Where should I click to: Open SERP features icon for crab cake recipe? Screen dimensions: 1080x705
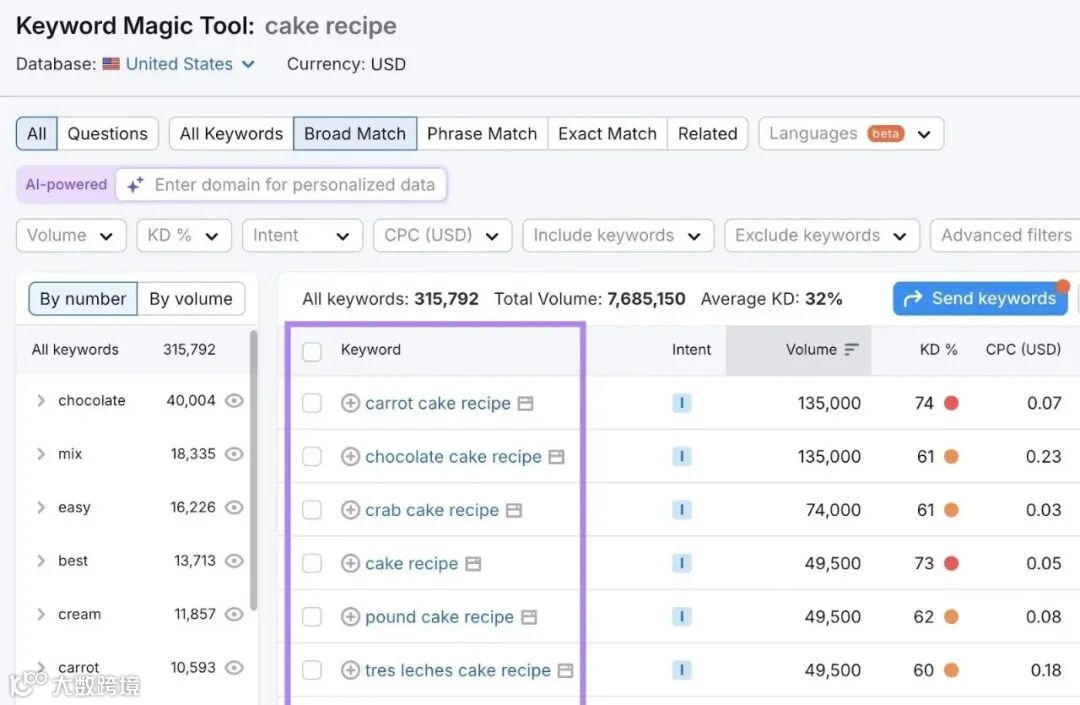pyautogui.click(x=514, y=510)
